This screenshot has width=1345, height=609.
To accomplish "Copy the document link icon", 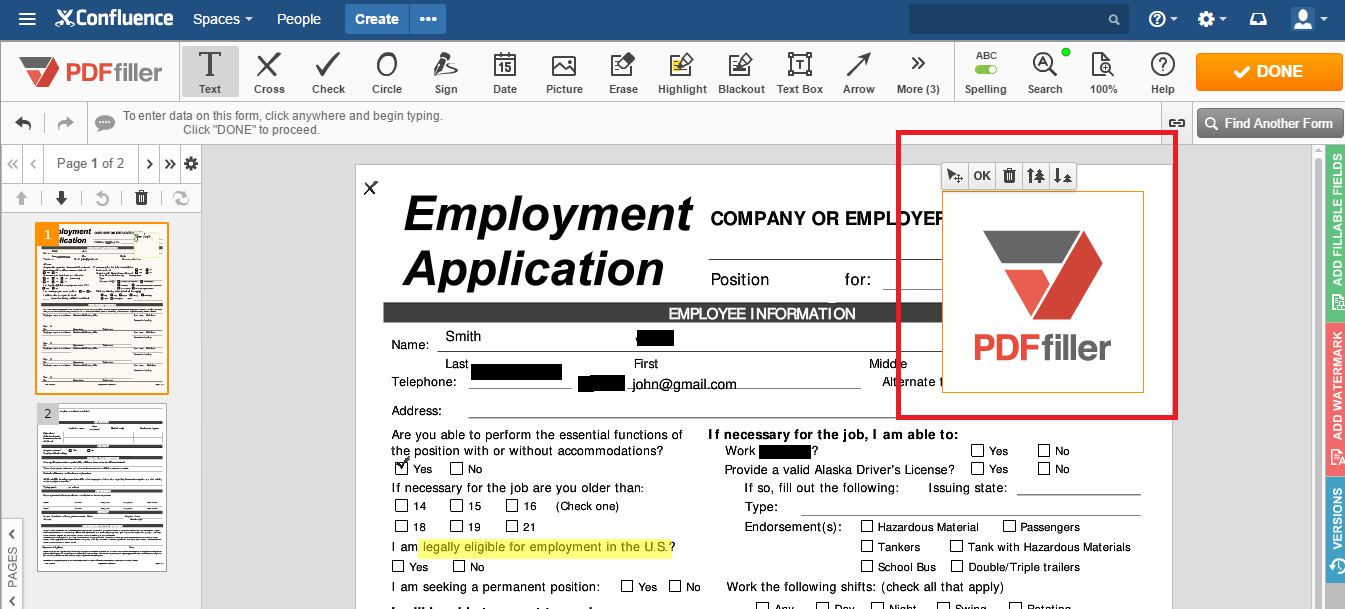I will 1177,123.
